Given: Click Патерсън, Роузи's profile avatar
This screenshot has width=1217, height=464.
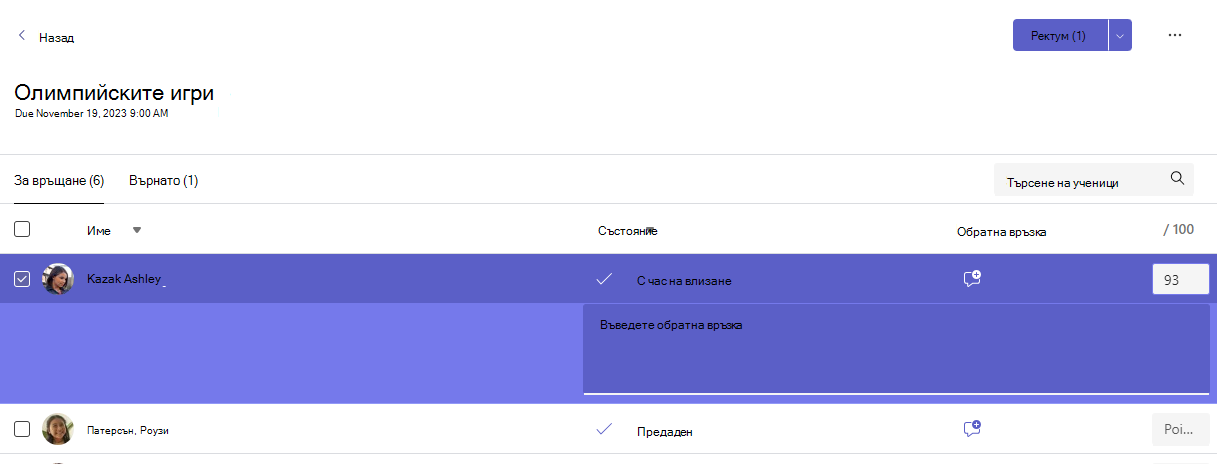Looking at the screenshot, I should coord(58,429).
